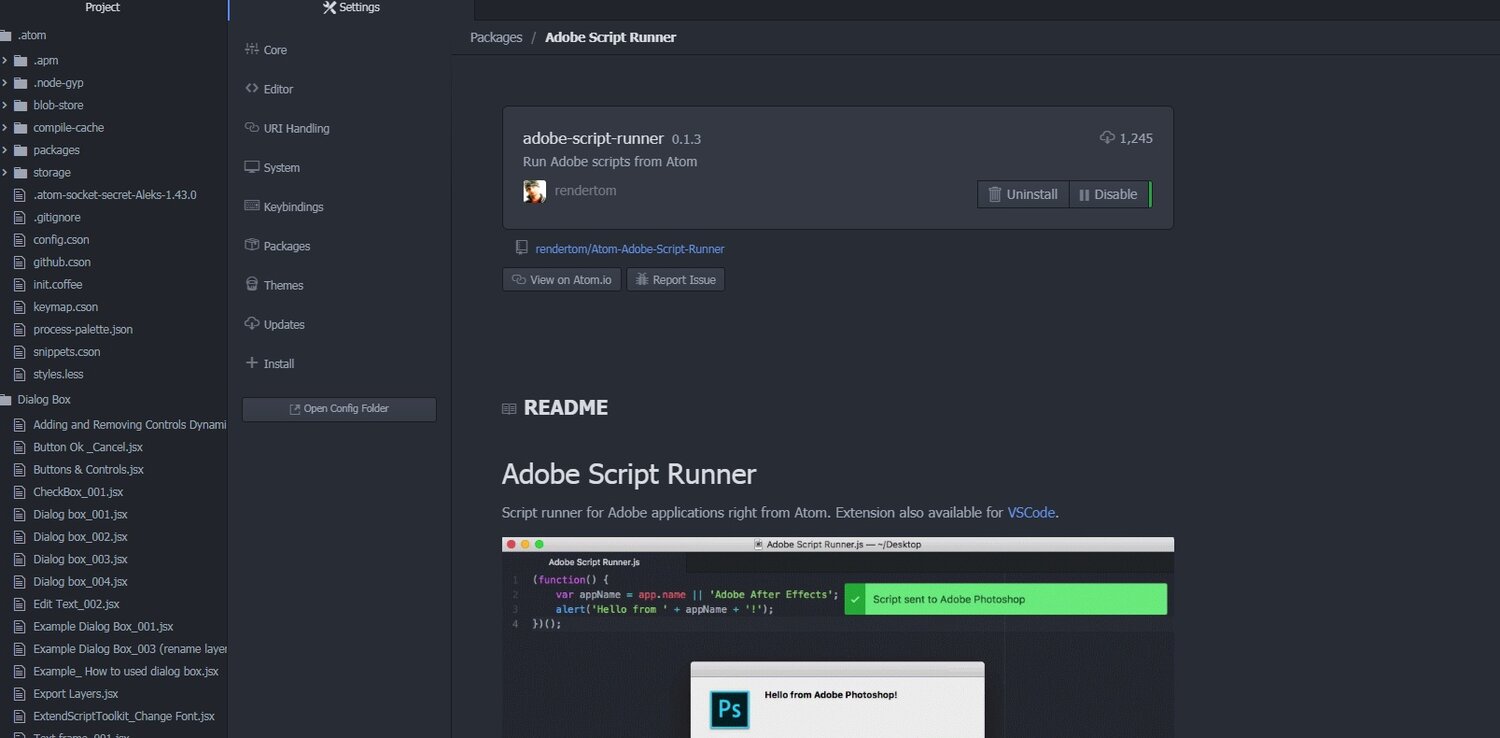Click the rendertom author avatar
Viewport: 1500px width, 738px height.
point(535,191)
